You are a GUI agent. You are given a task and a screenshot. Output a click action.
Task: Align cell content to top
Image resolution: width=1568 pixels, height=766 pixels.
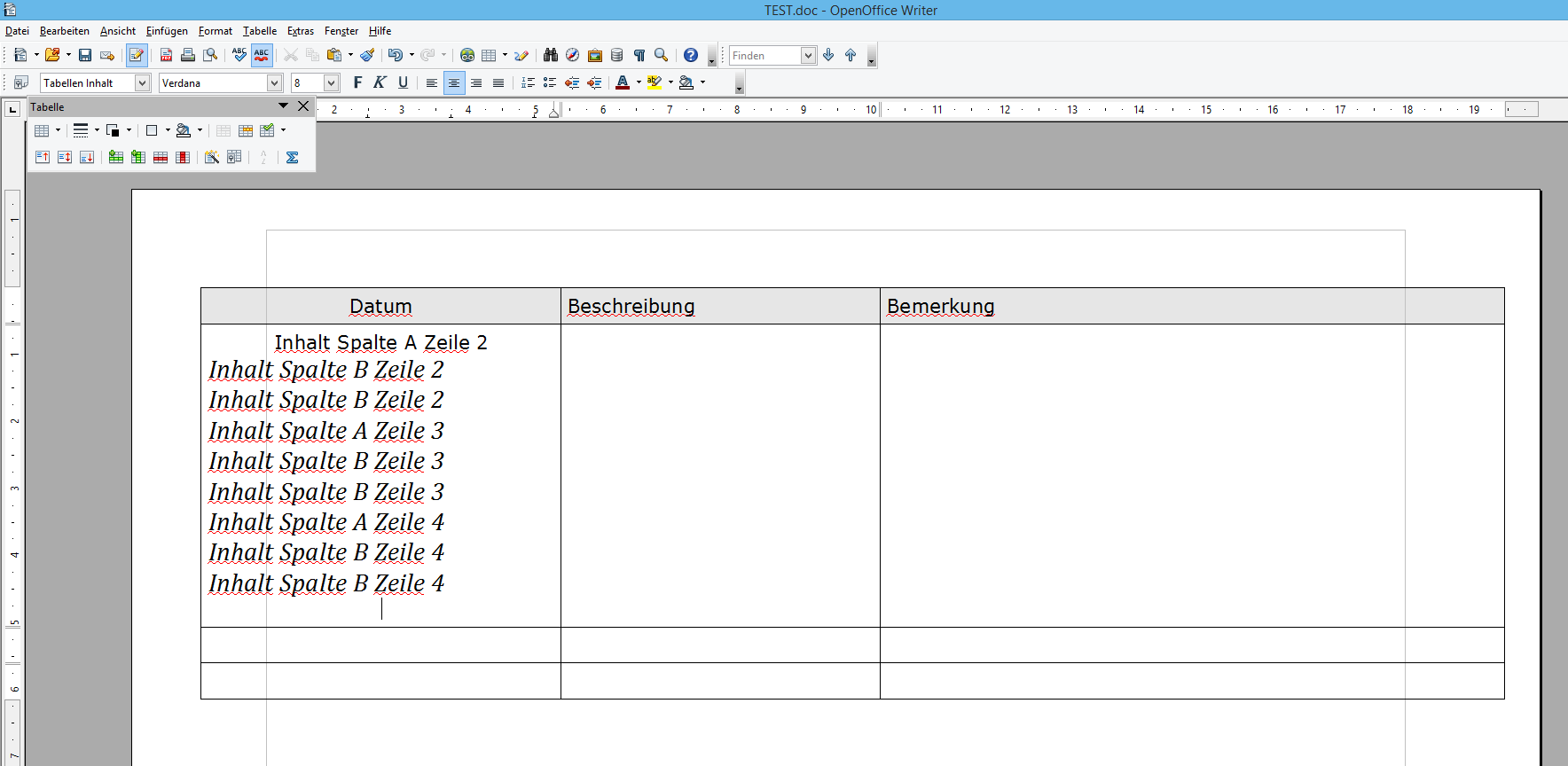43,158
